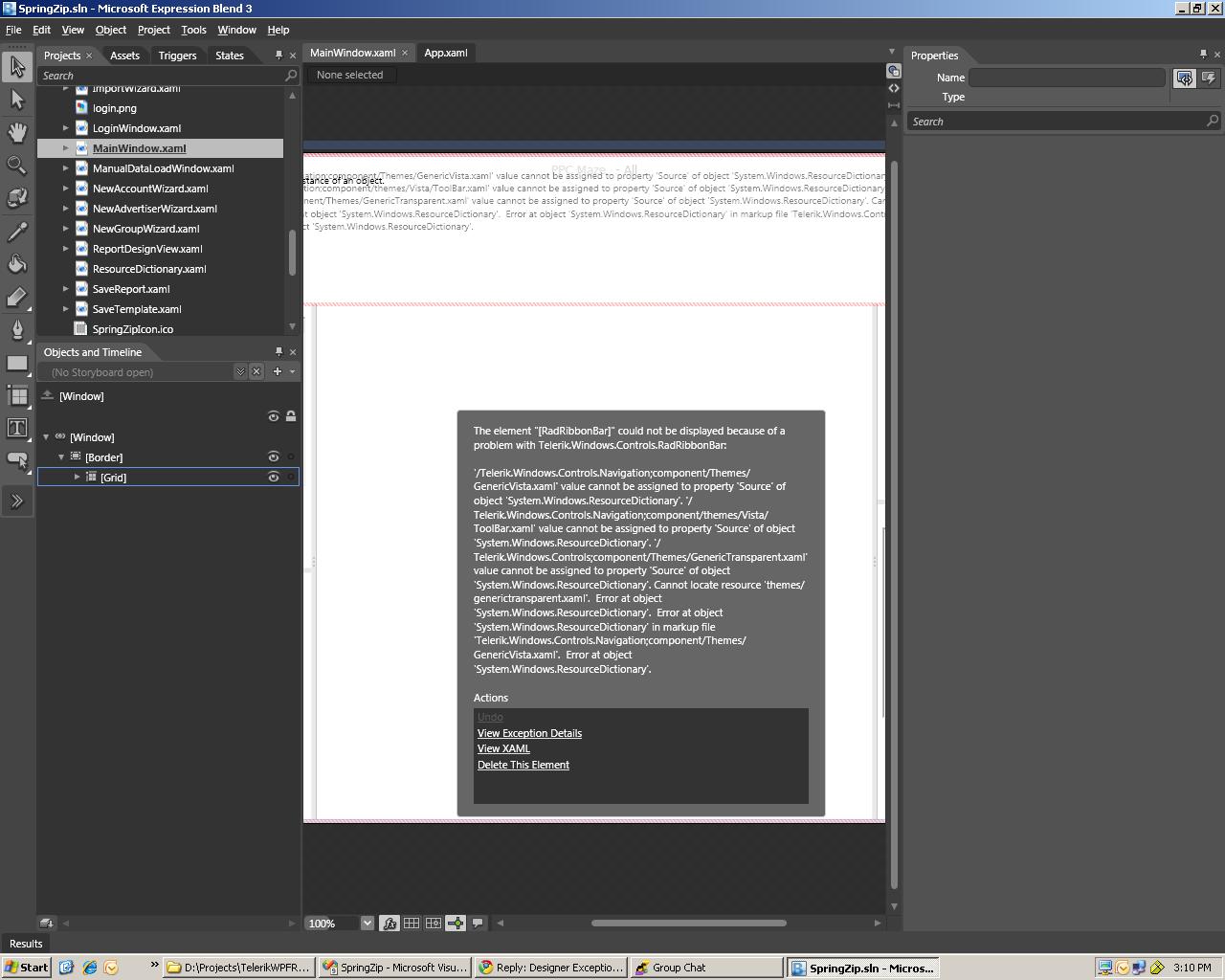The height and width of the screenshot is (980, 1225).
Task: Toggle show/hide all eye icon in Objects header
Action: (274, 416)
